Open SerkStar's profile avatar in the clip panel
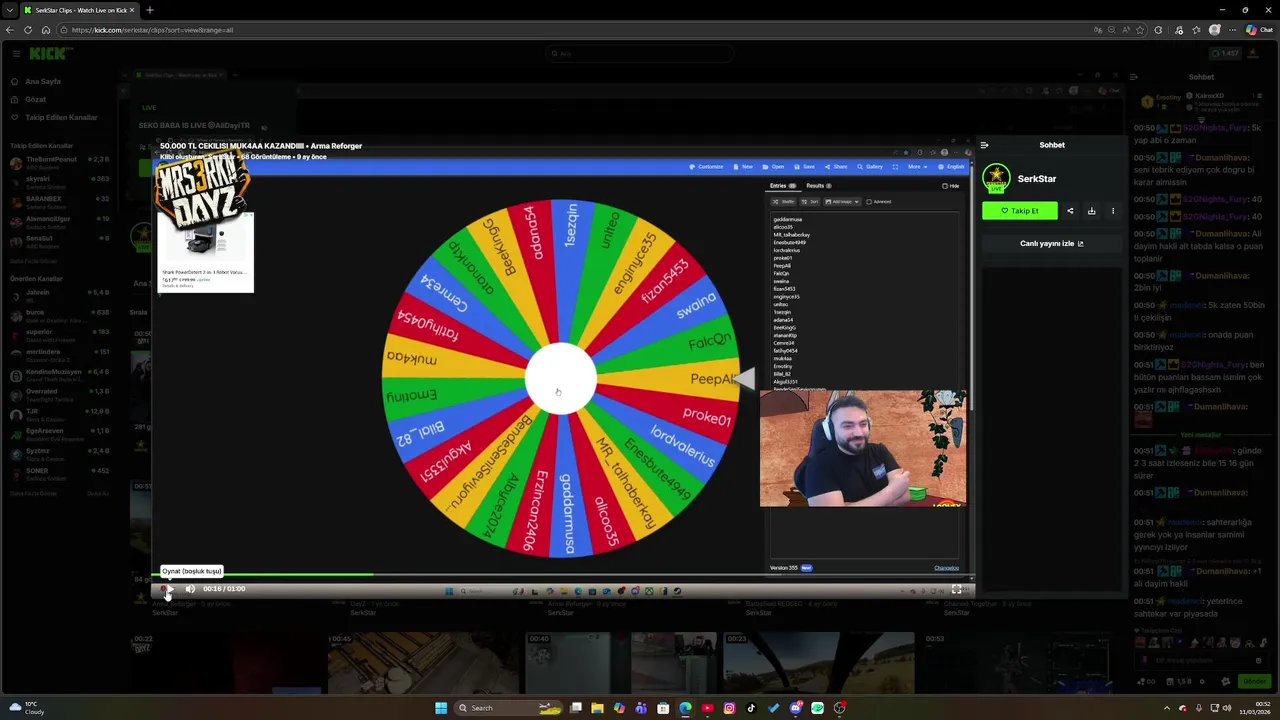 996,179
